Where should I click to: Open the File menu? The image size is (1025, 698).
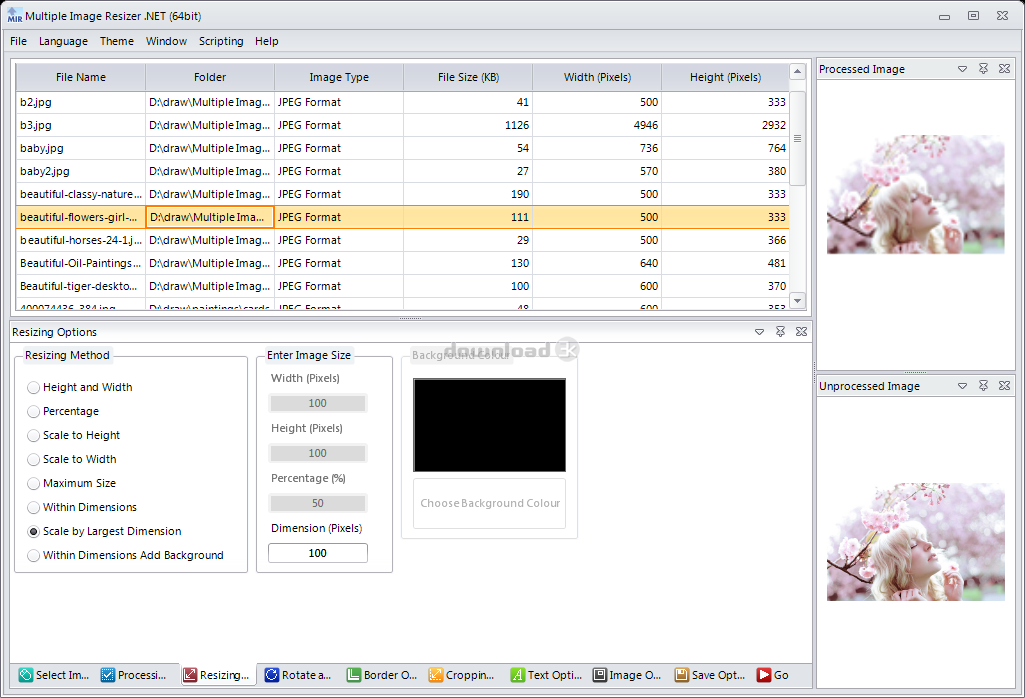point(18,41)
